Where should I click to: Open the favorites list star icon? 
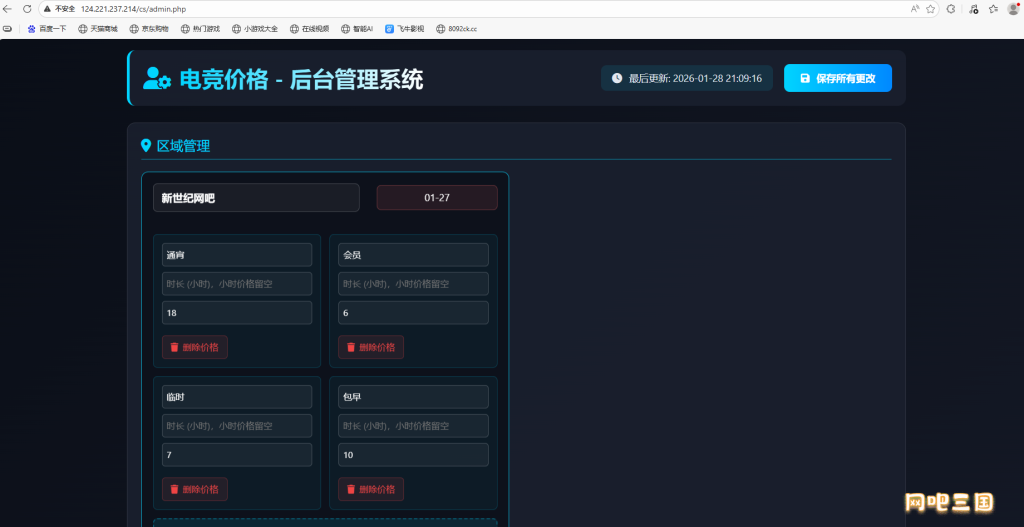tap(993, 9)
